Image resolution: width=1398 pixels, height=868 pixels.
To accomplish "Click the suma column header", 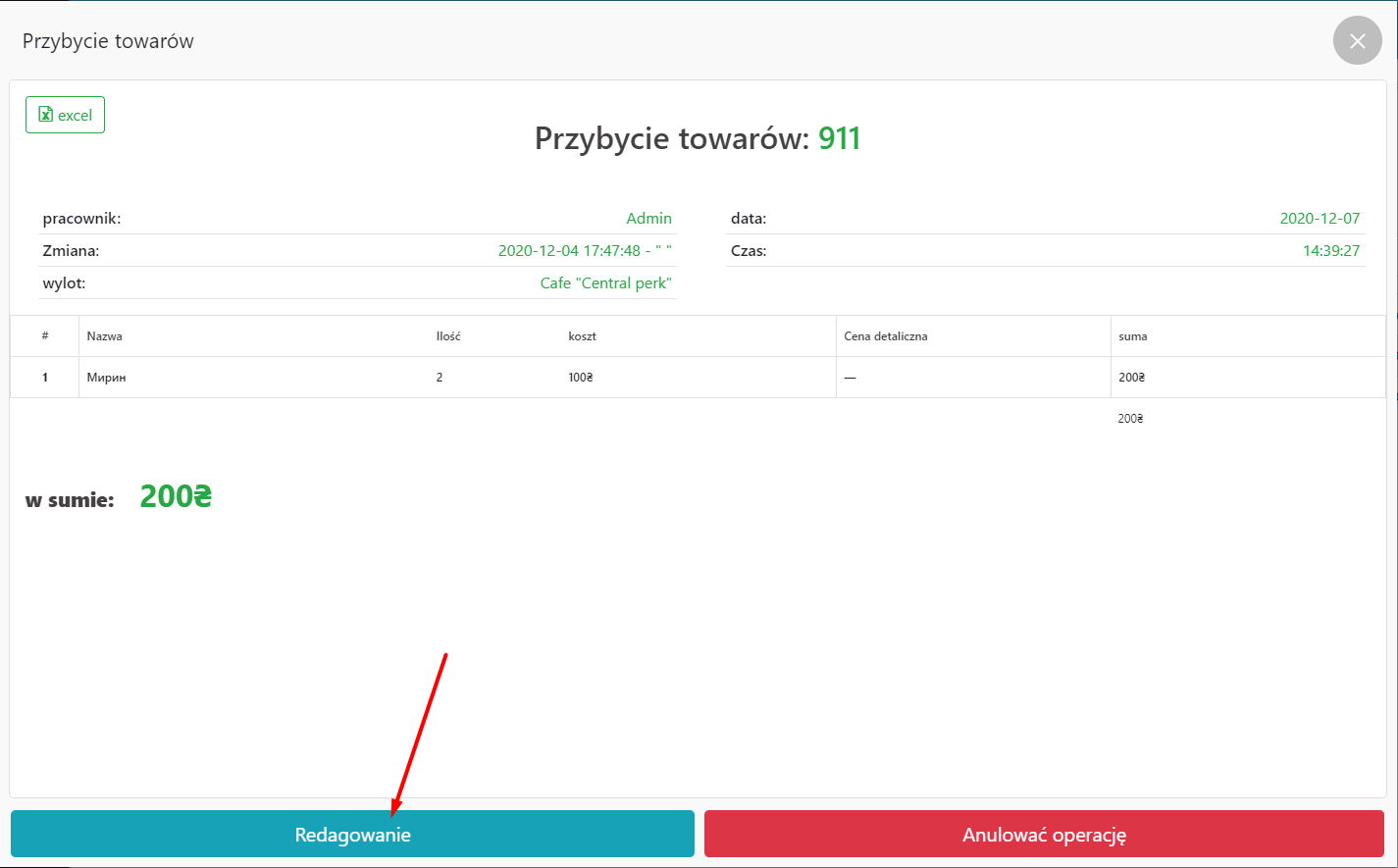I will pos(1132,336).
